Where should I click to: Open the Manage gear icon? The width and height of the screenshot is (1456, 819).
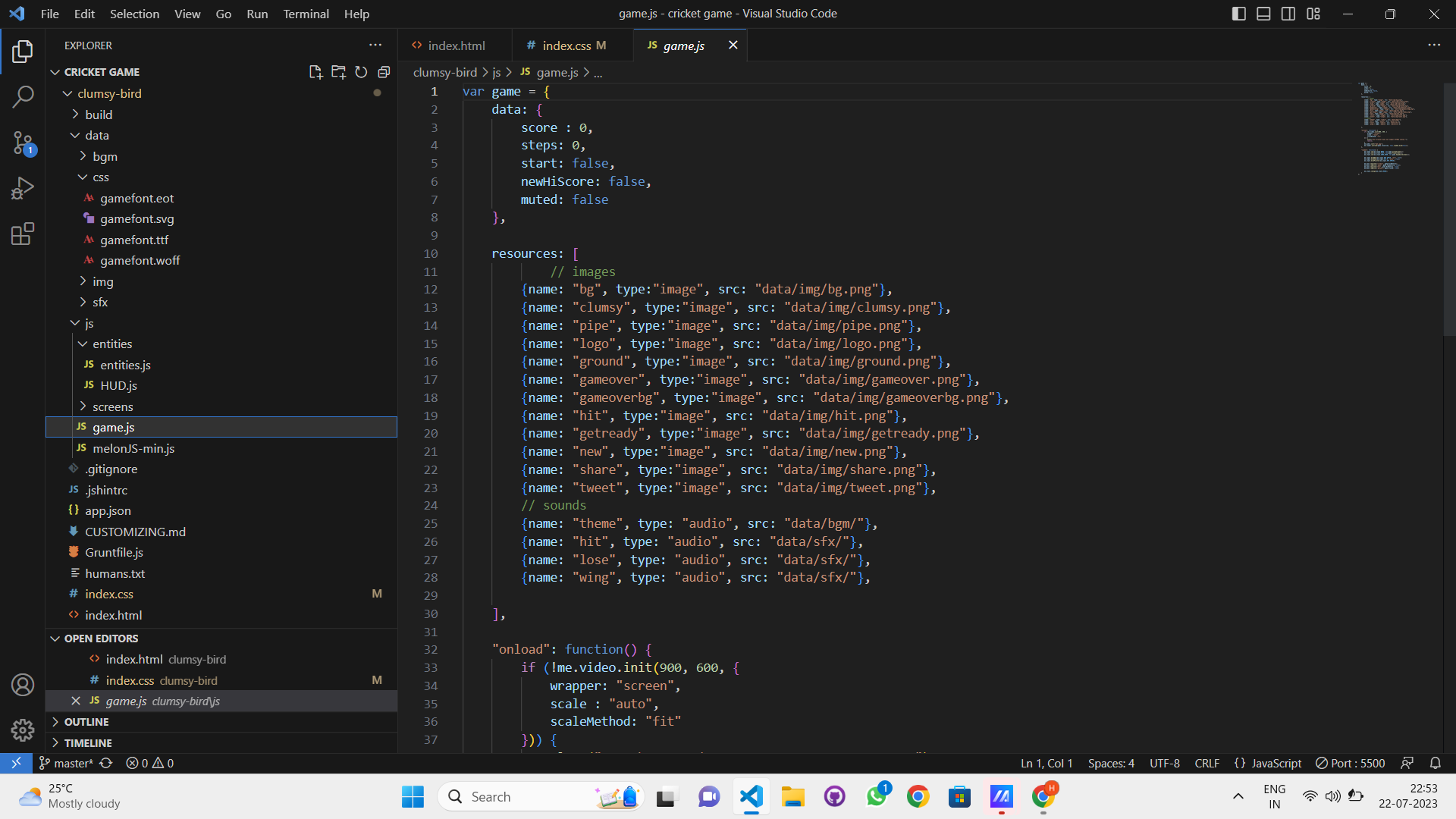click(x=23, y=730)
